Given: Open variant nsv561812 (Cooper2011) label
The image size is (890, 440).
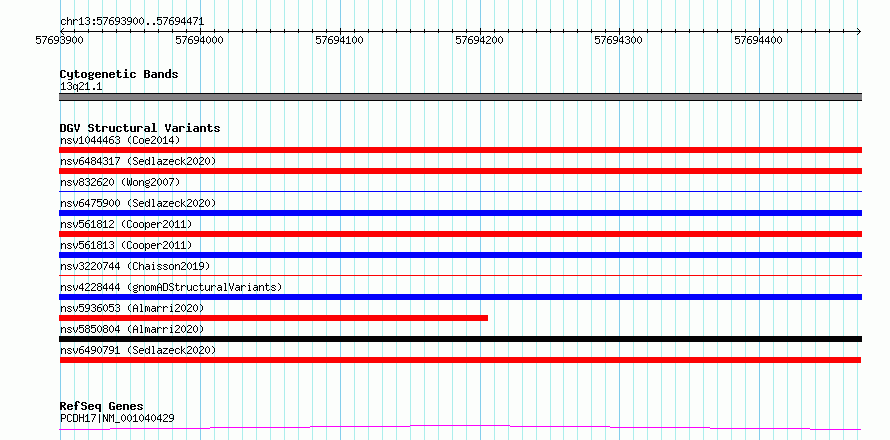Looking at the screenshot, I should [x=126, y=224].
